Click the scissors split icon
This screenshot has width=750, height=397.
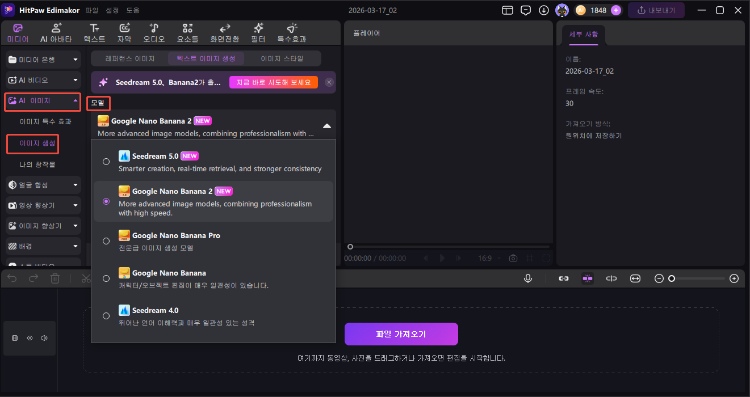[x=86, y=278]
